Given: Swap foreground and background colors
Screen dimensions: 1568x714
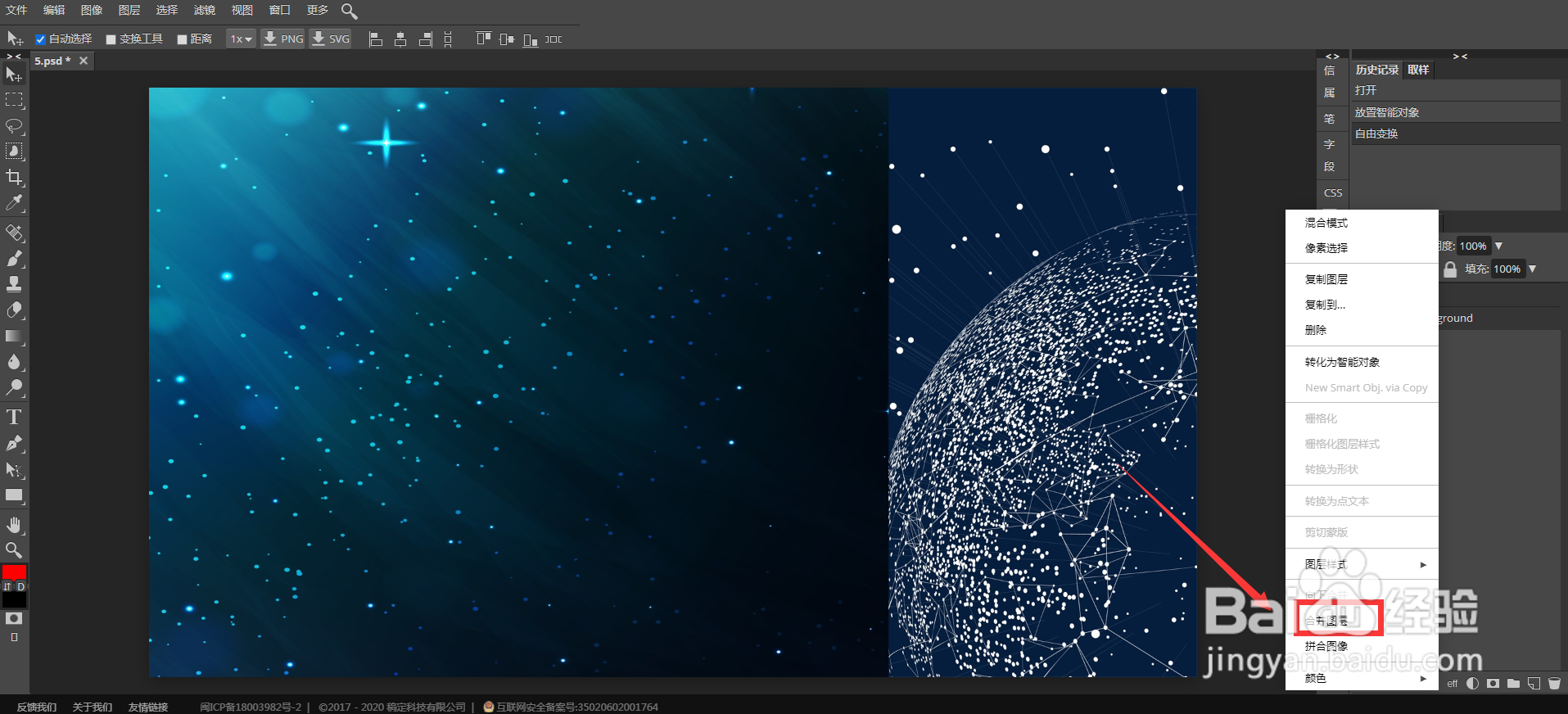Looking at the screenshot, I should [x=7, y=586].
